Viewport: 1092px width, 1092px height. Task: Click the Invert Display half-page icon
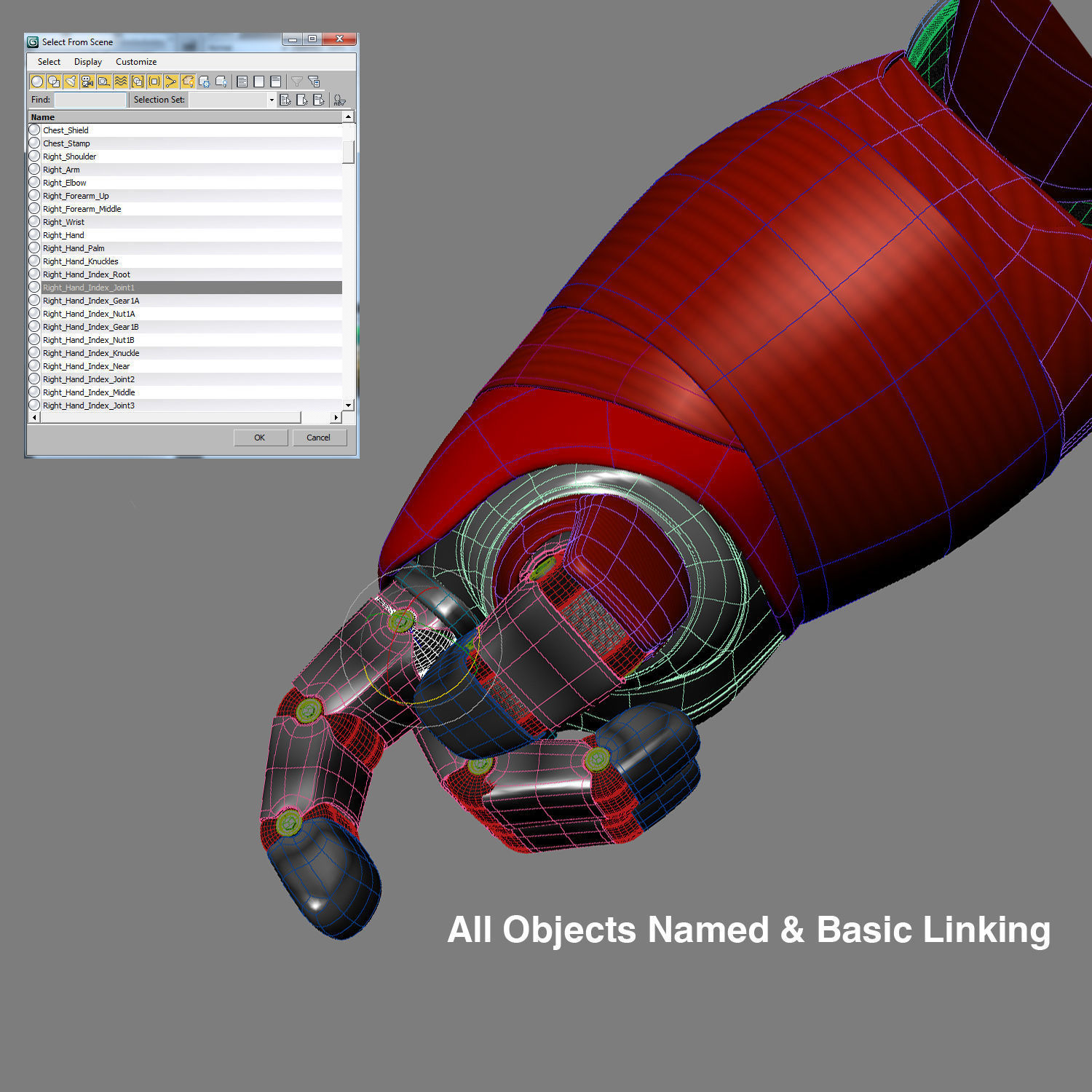(x=276, y=82)
